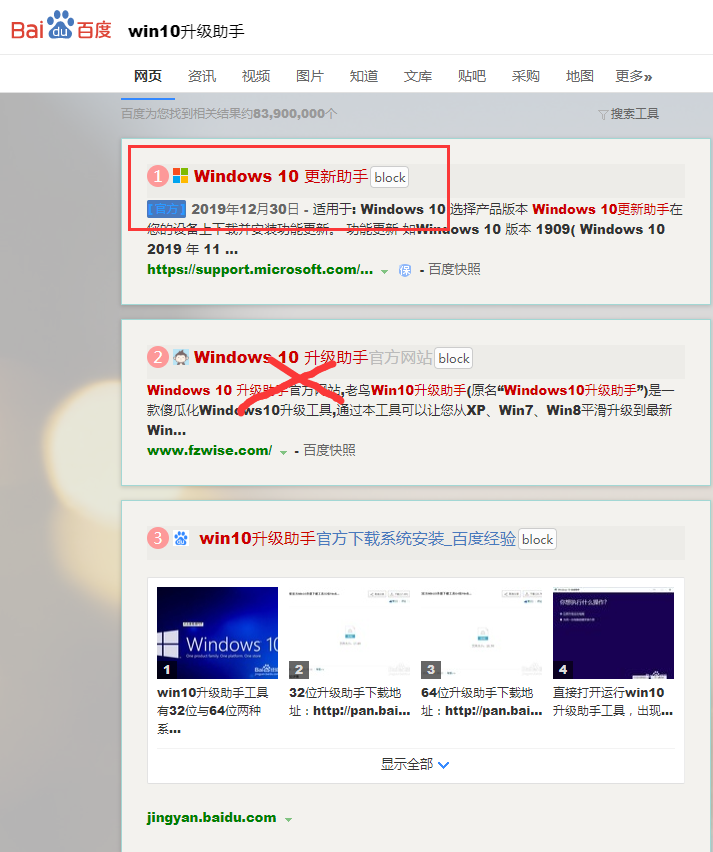Open Windows 10 升级助手官方网站 result

pos(313,357)
